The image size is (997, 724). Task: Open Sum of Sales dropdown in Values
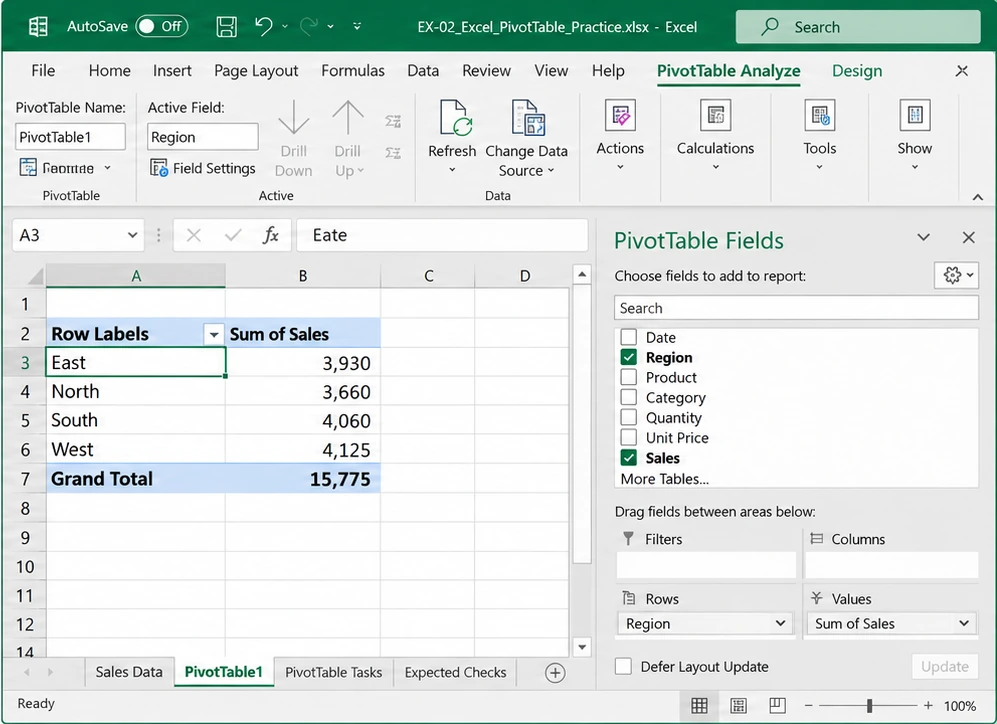point(963,624)
